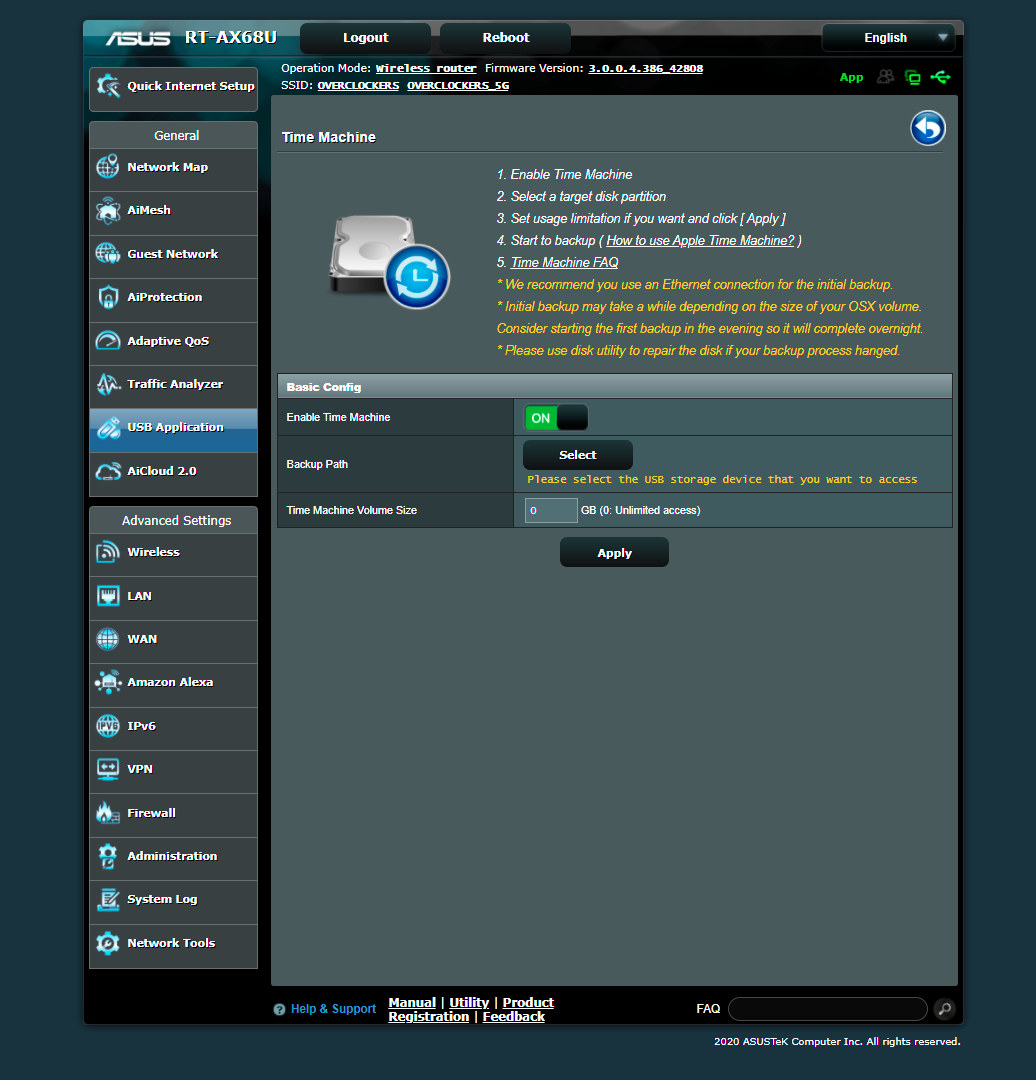Open the Manual footer link

(412, 1003)
